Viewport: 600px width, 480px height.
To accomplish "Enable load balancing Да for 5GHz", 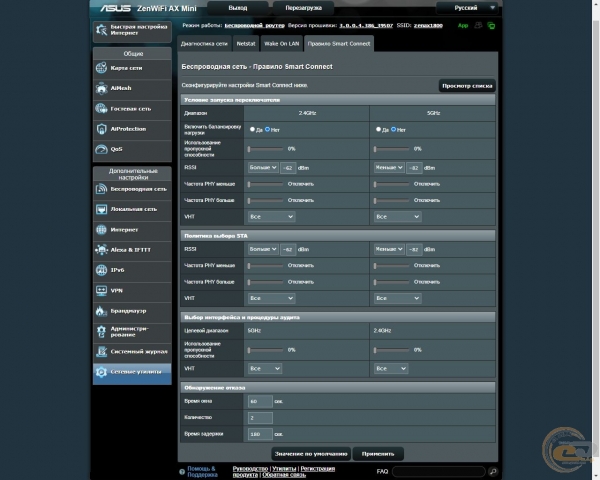I will click(x=378, y=129).
